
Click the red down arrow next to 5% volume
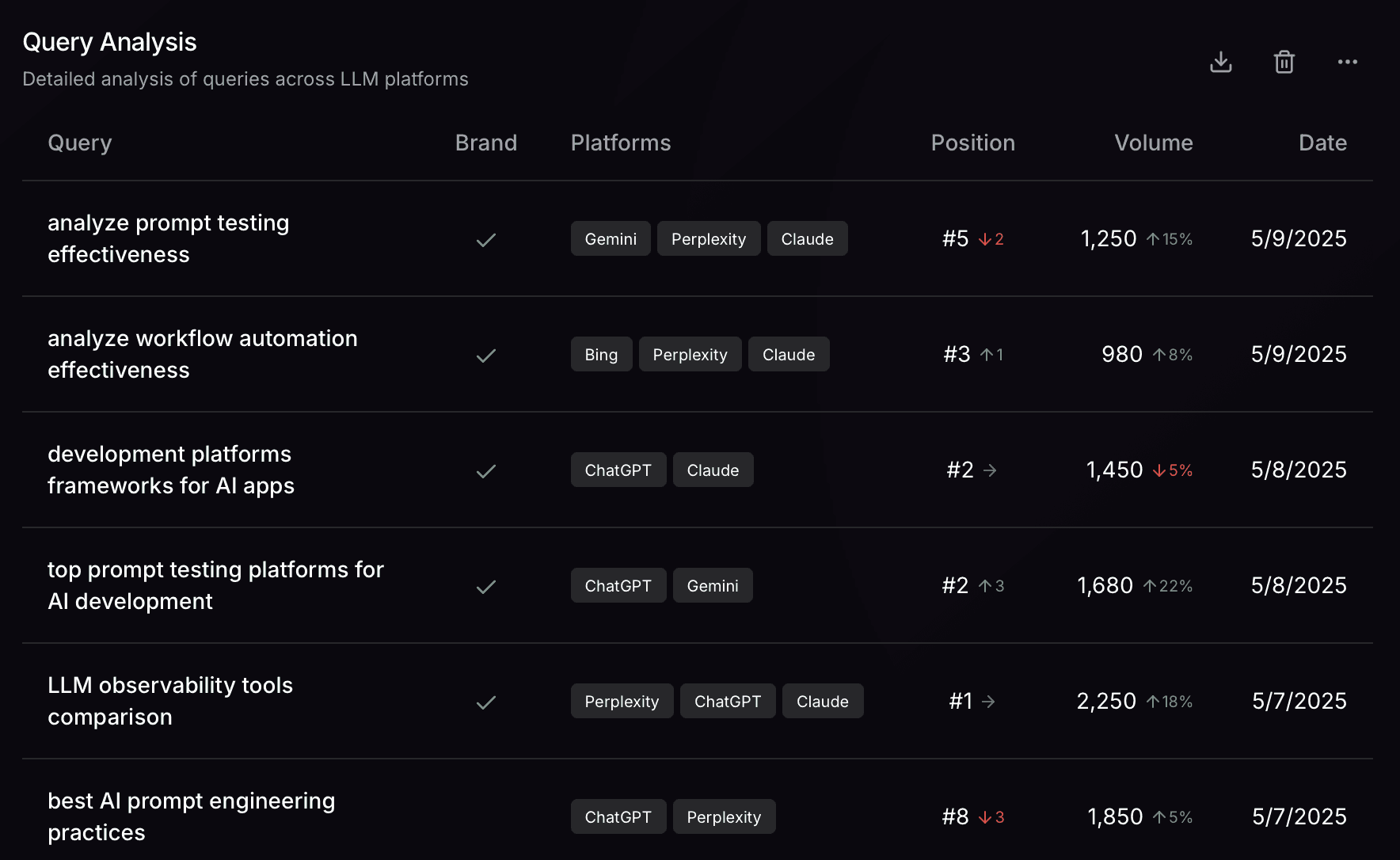point(1159,470)
